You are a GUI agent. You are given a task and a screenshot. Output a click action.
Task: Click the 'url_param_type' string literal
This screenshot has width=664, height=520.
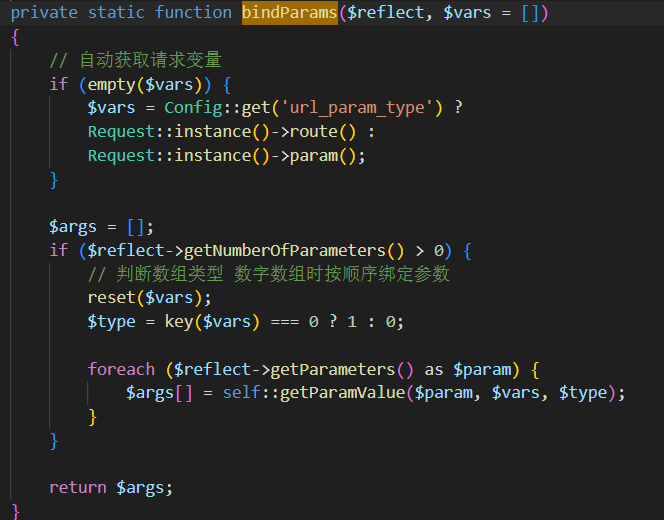(x=357, y=108)
